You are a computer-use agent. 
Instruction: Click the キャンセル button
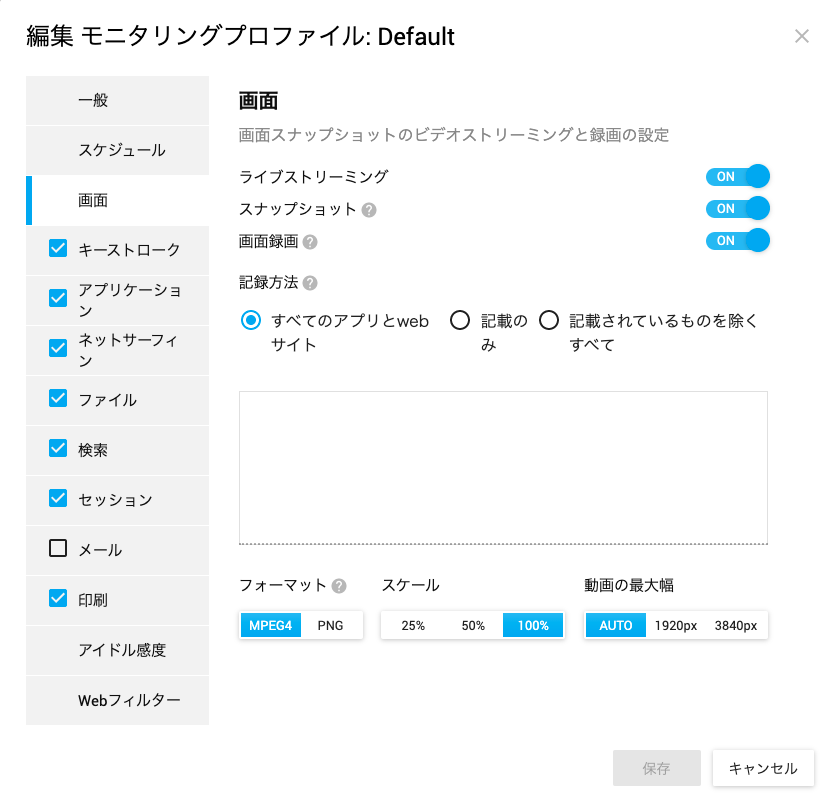(763, 768)
